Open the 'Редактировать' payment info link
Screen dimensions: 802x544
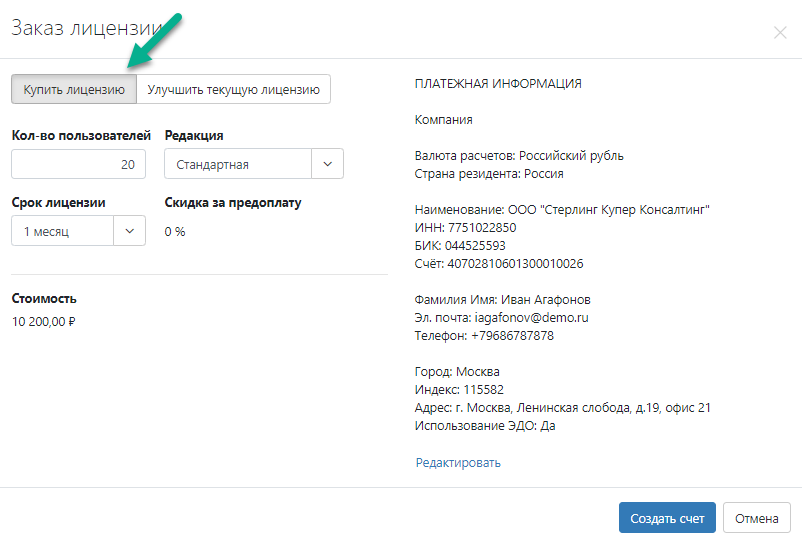(458, 463)
